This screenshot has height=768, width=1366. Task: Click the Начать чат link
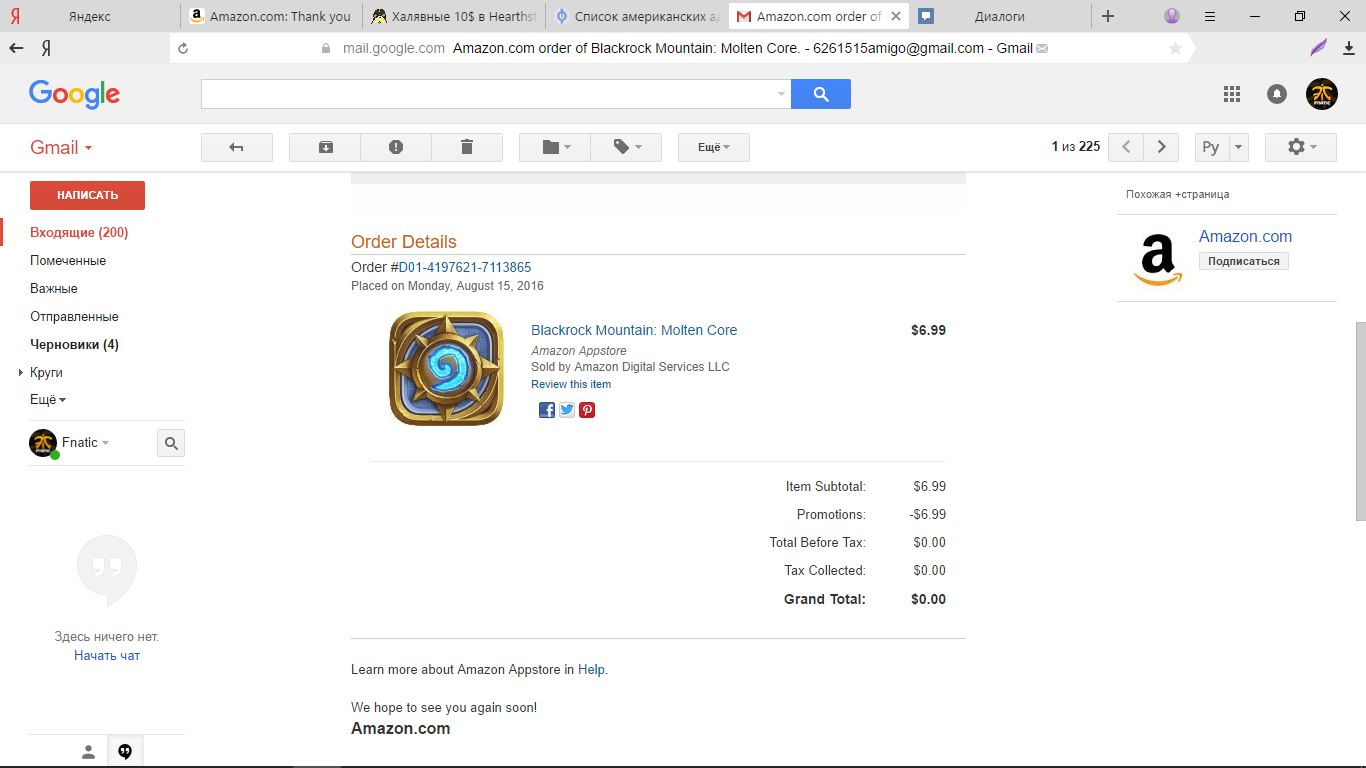pos(107,656)
